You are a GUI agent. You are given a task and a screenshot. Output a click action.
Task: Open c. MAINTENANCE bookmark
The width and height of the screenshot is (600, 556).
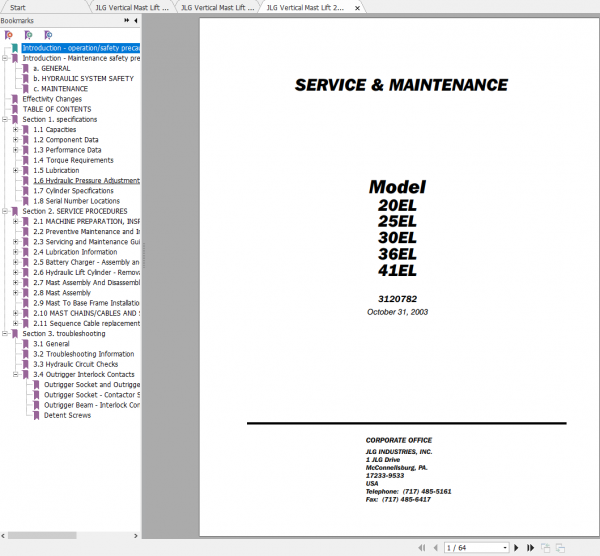[60, 89]
